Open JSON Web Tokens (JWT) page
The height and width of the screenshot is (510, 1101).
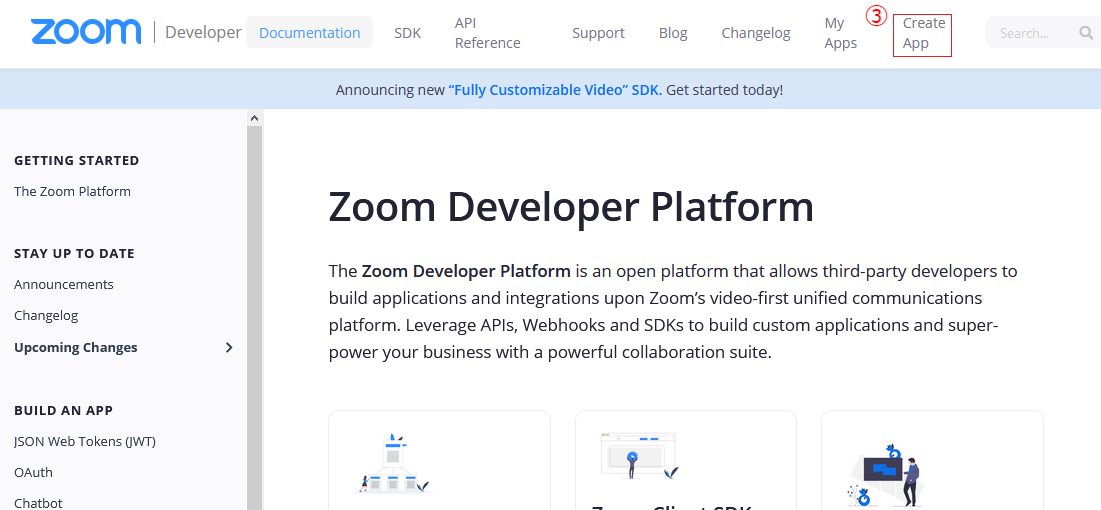coord(85,441)
